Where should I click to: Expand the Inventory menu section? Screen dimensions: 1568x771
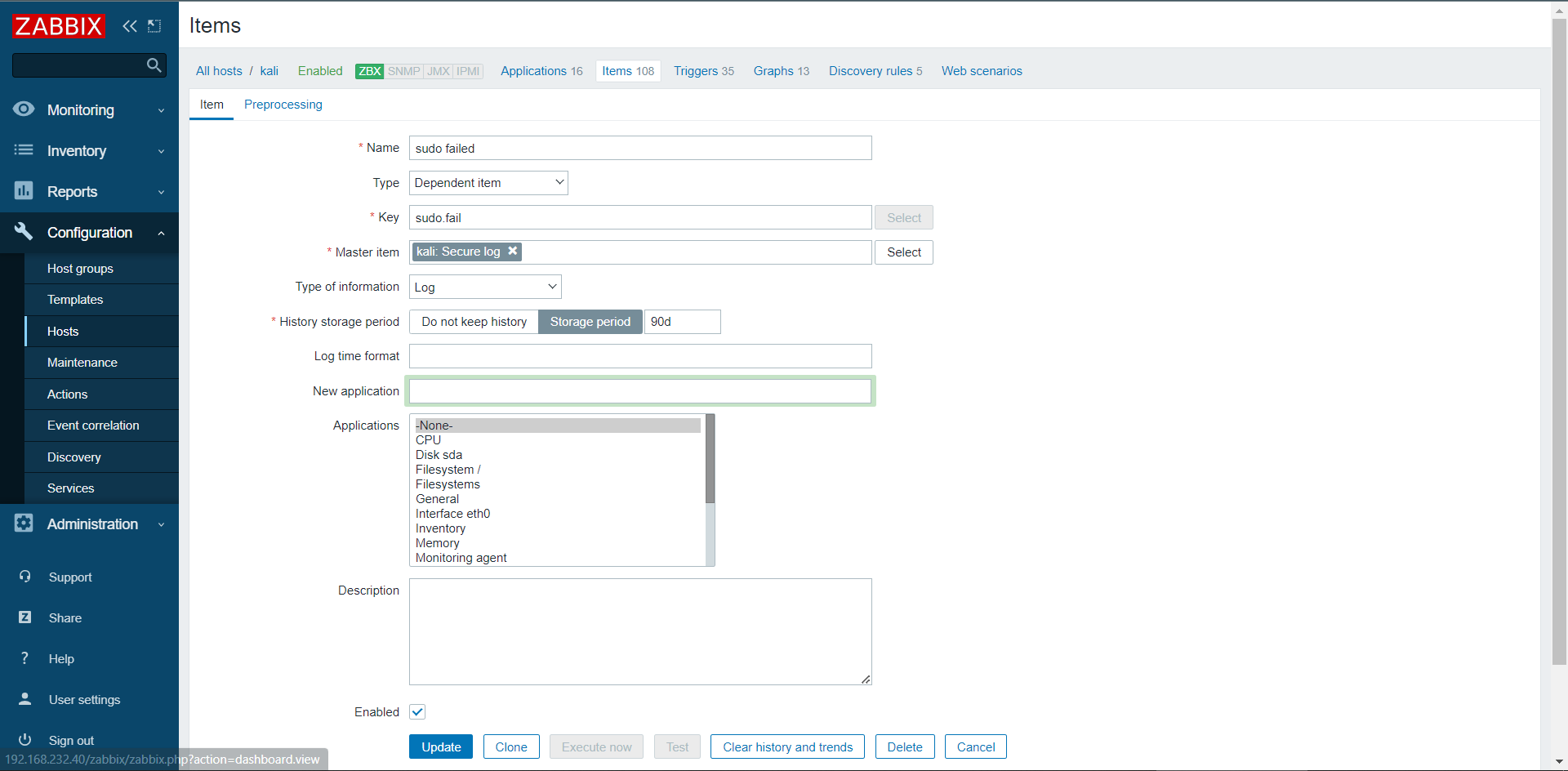click(89, 150)
